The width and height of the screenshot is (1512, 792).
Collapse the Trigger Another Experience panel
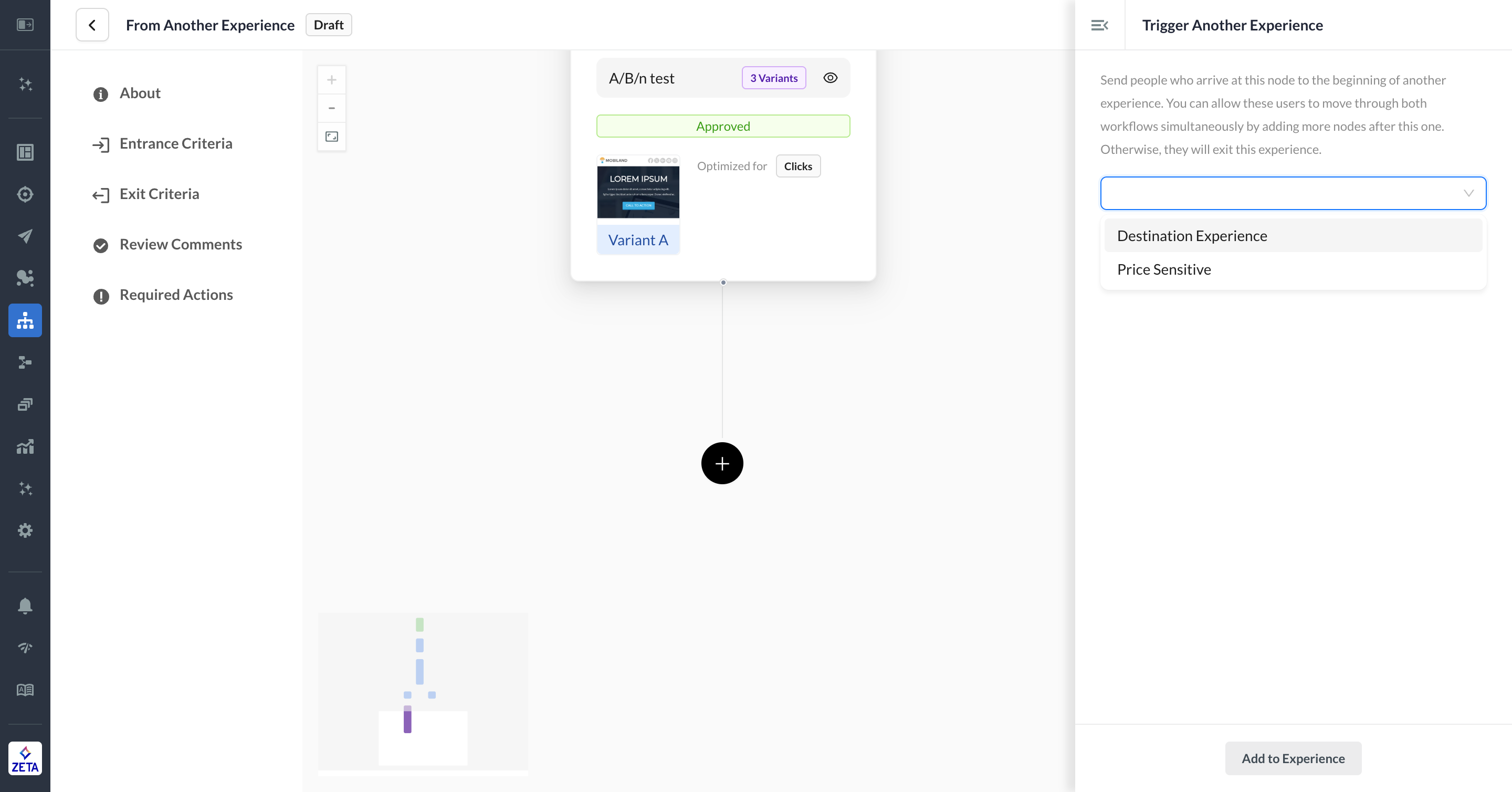[1099, 25]
